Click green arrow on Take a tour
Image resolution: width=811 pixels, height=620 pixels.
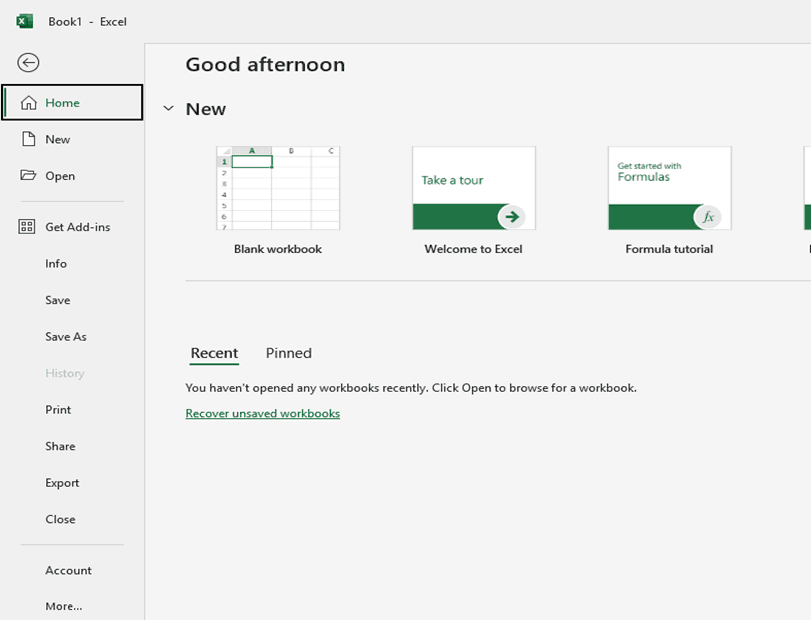point(511,216)
